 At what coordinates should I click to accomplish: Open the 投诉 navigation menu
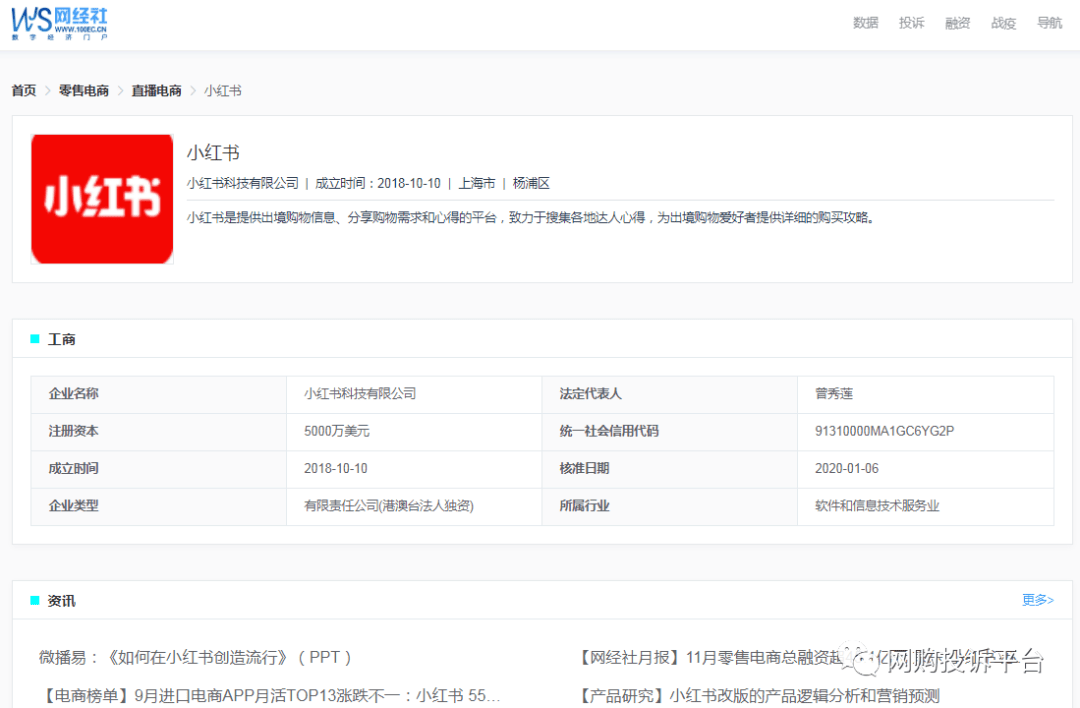click(x=911, y=23)
